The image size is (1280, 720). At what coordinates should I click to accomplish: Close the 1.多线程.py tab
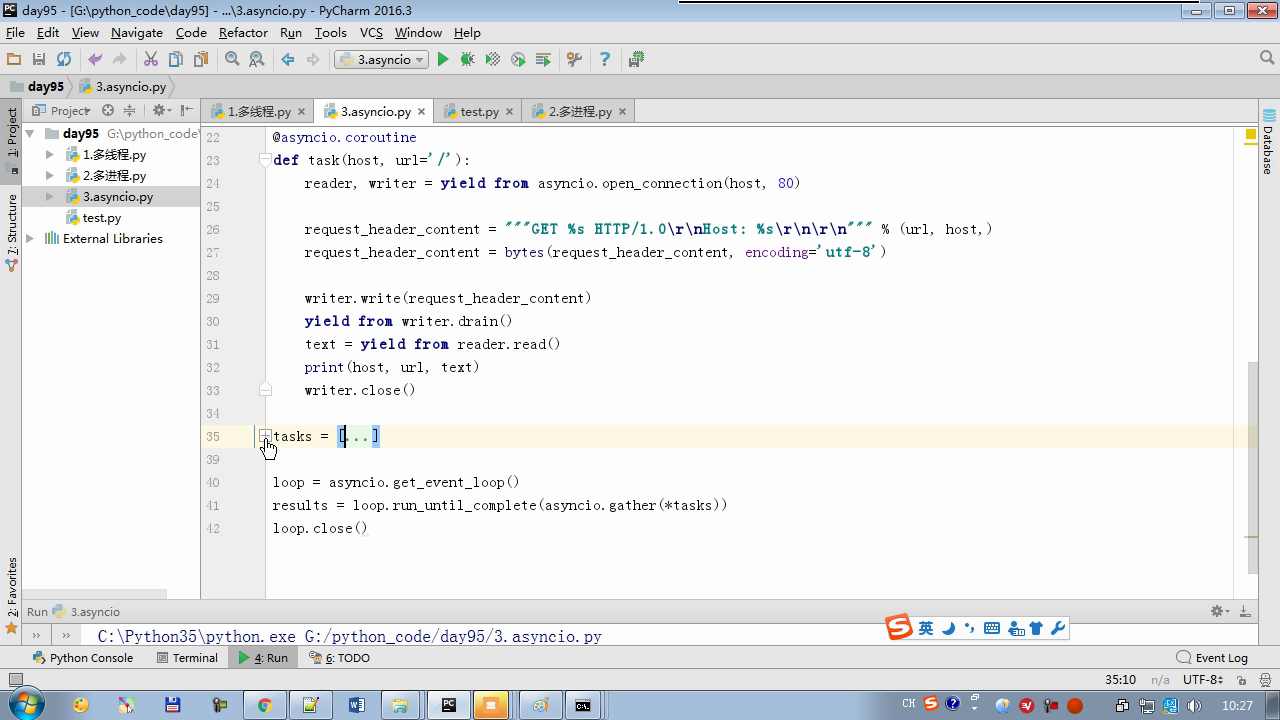coord(302,112)
